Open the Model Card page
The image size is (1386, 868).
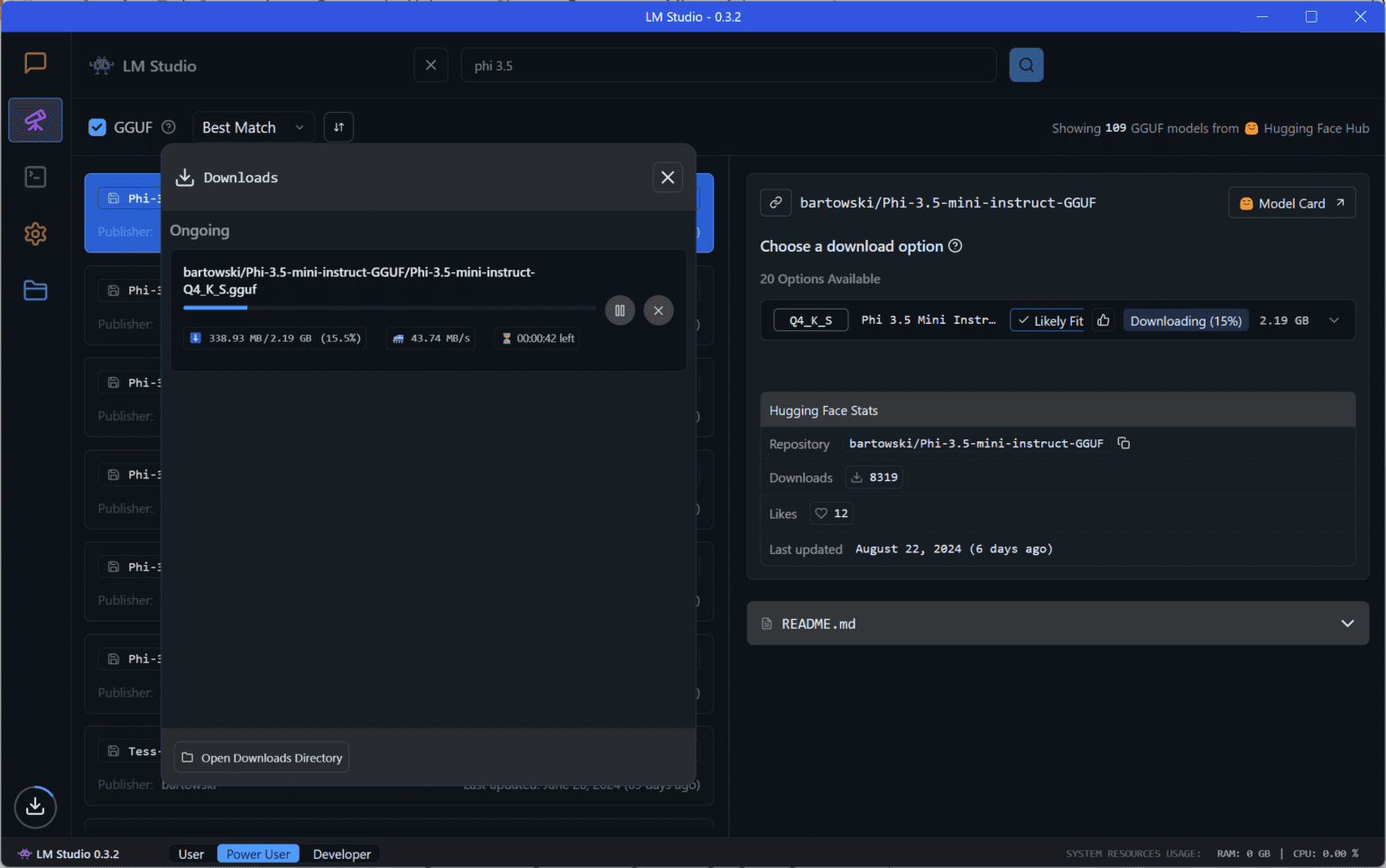pyautogui.click(x=1291, y=202)
